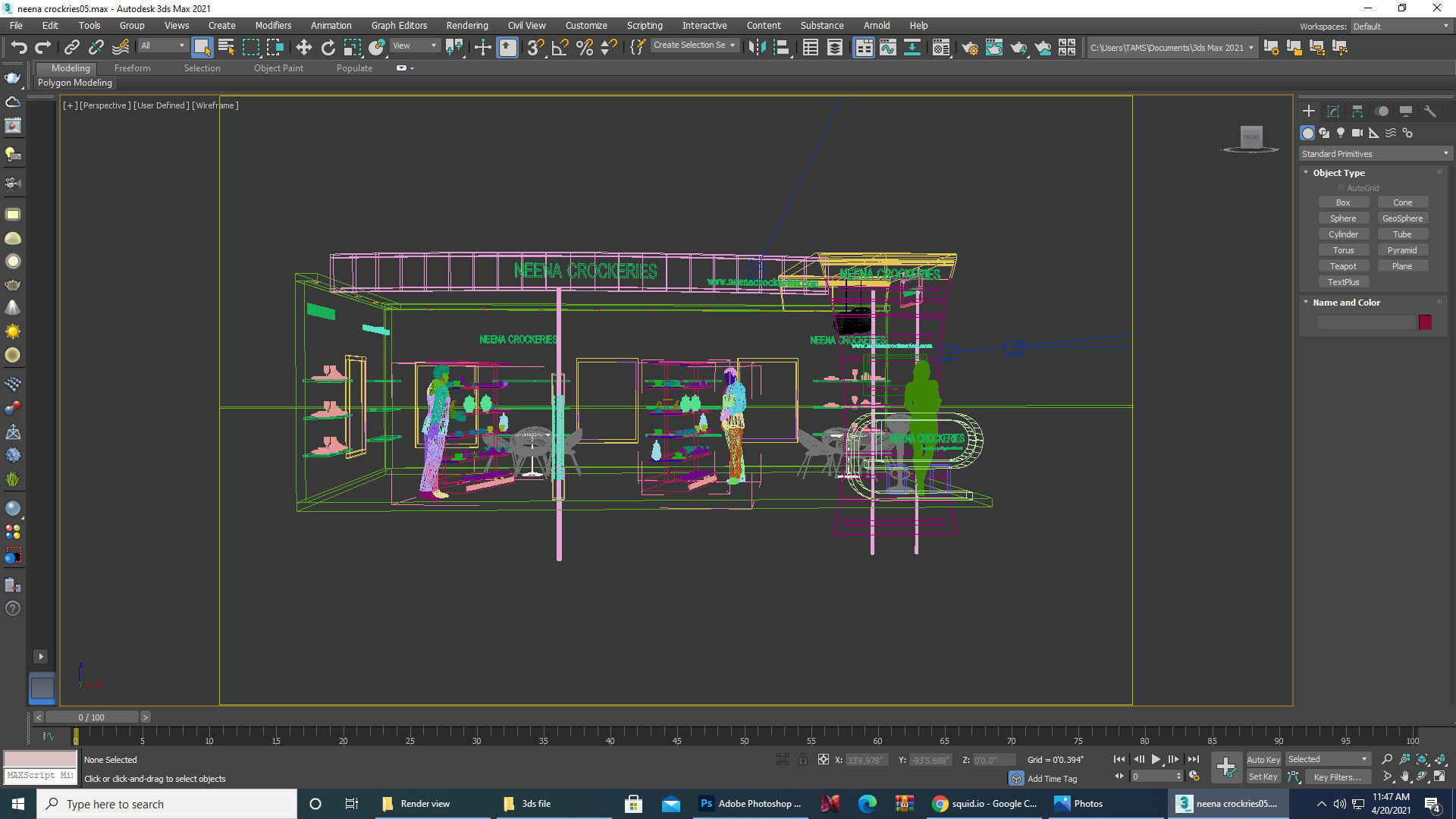Open the Modifiers menu

click(273, 26)
